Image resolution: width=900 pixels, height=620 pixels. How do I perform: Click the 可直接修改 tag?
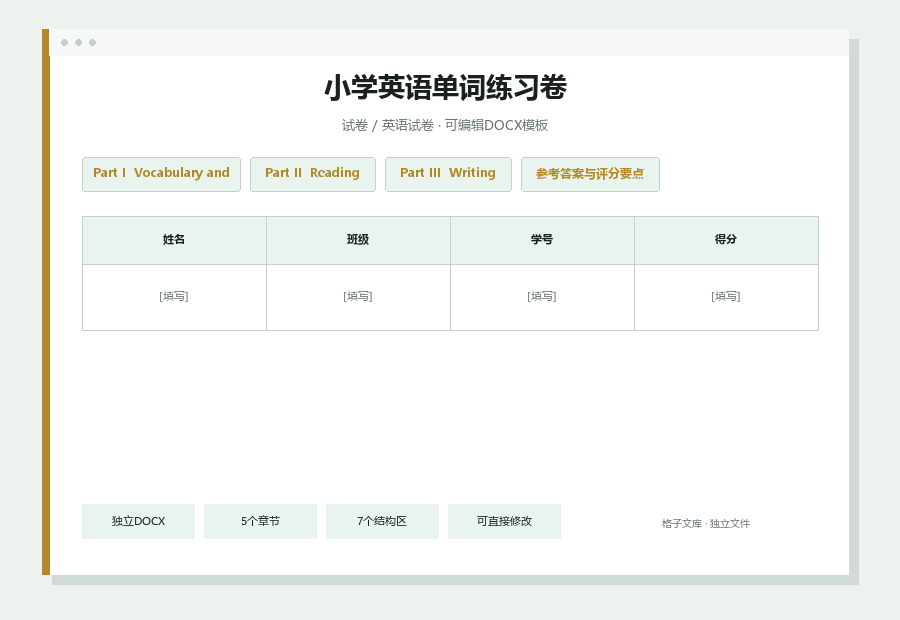click(x=505, y=521)
